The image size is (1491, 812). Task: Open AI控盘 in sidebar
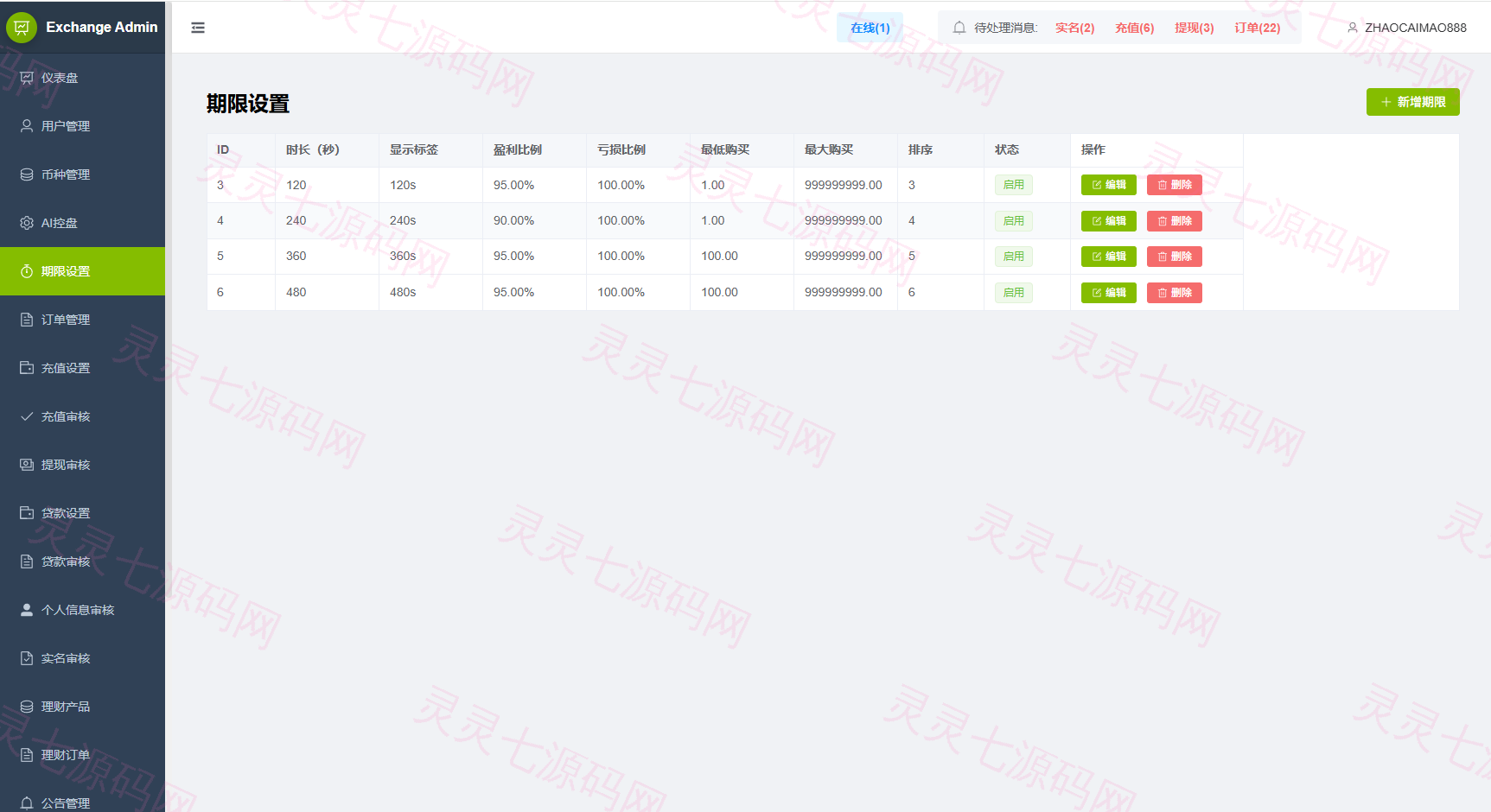[82, 223]
